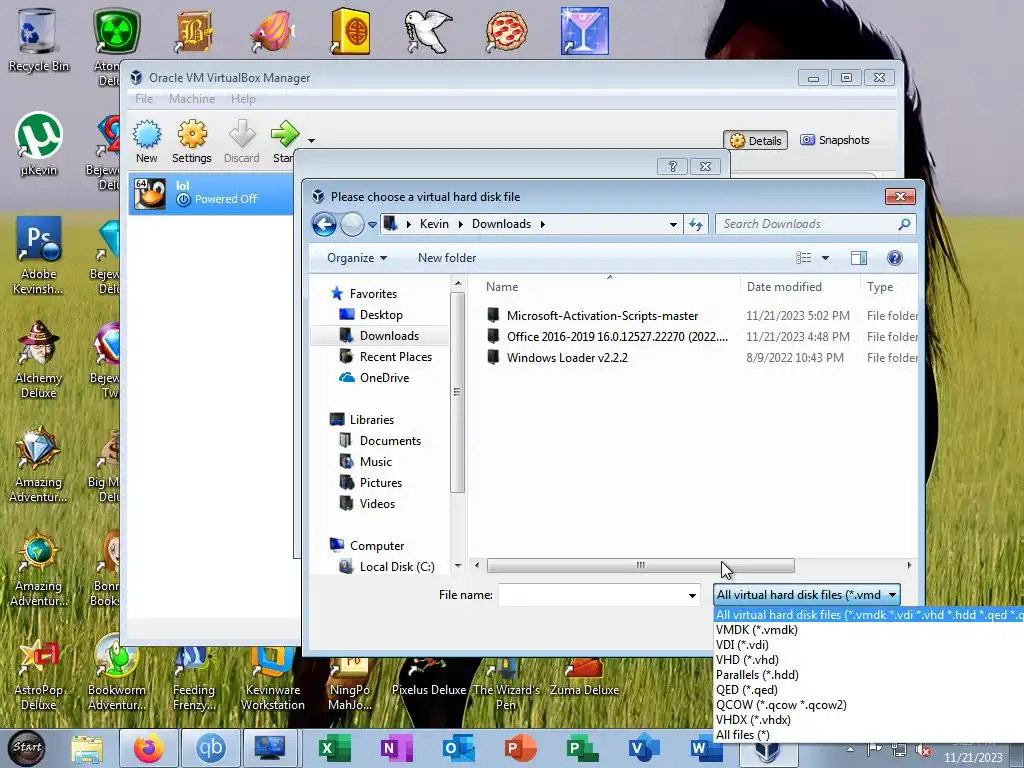The image size is (1024, 768).
Task: Open the Organize menu
Action: coord(357,258)
